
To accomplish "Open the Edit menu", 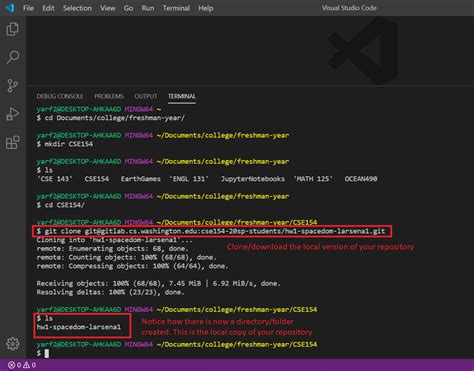I will point(48,8).
